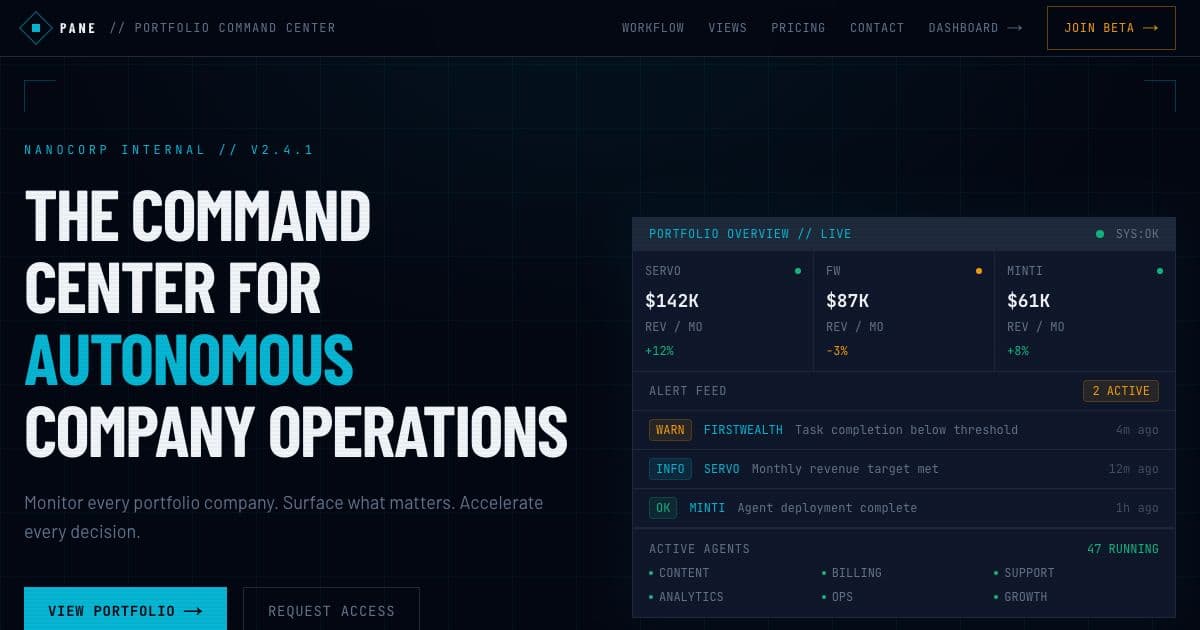Click the +8% growth figure
1200x630 pixels.
pyautogui.click(x=1018, y=351)
